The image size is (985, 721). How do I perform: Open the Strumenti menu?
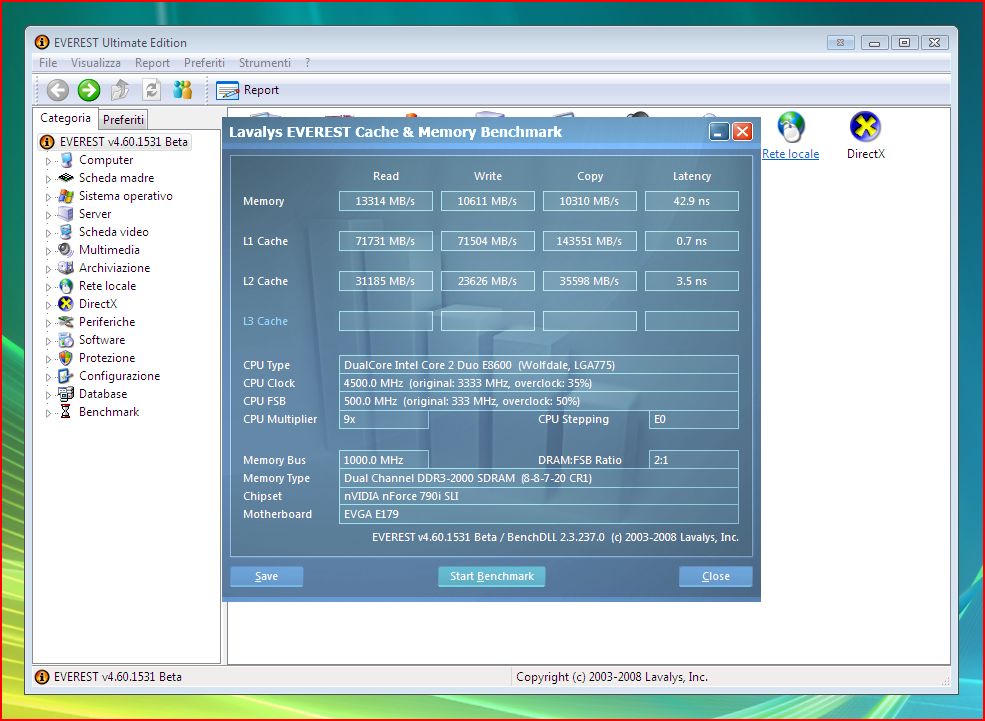coord(264,63)
